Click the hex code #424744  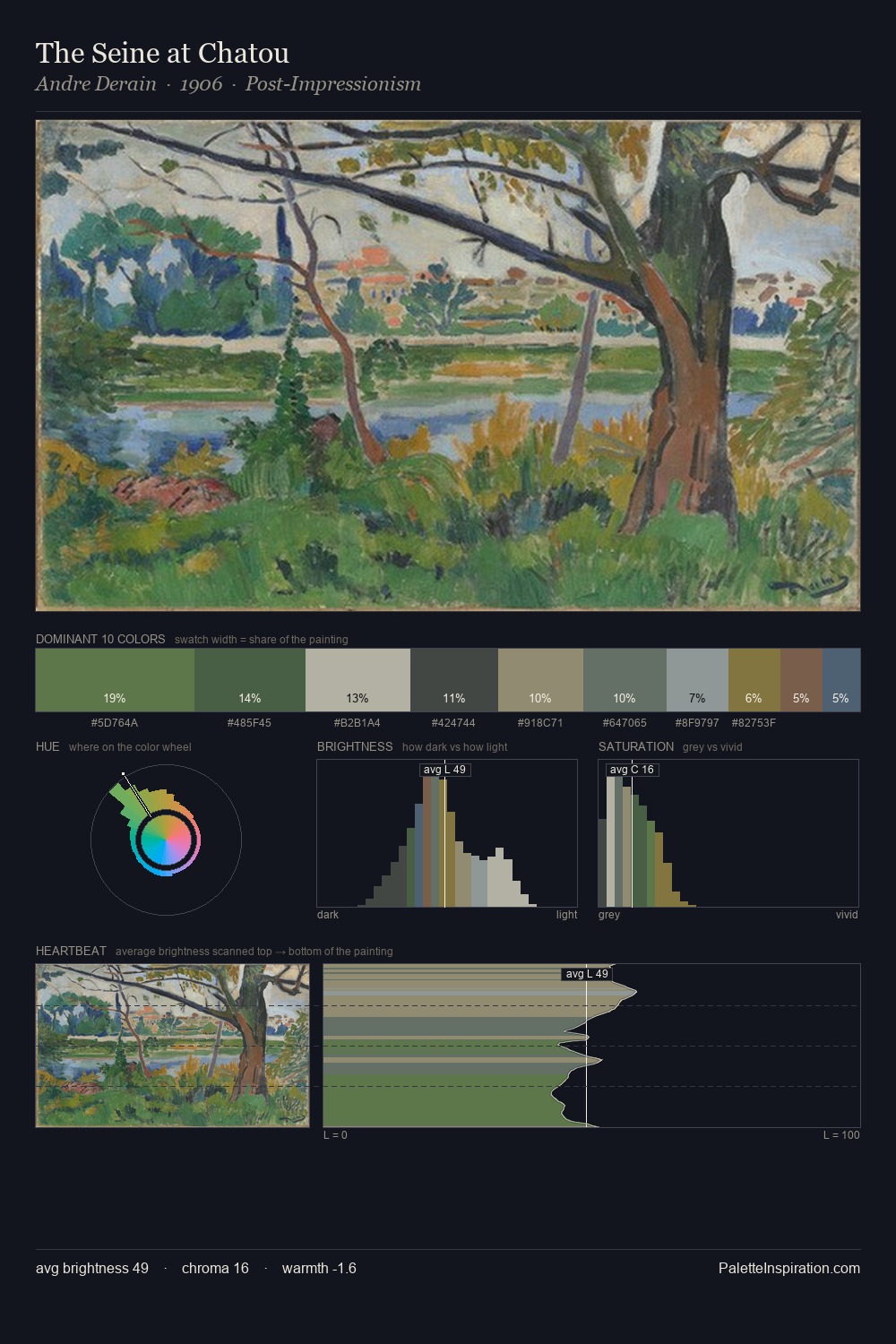point(453,723)
